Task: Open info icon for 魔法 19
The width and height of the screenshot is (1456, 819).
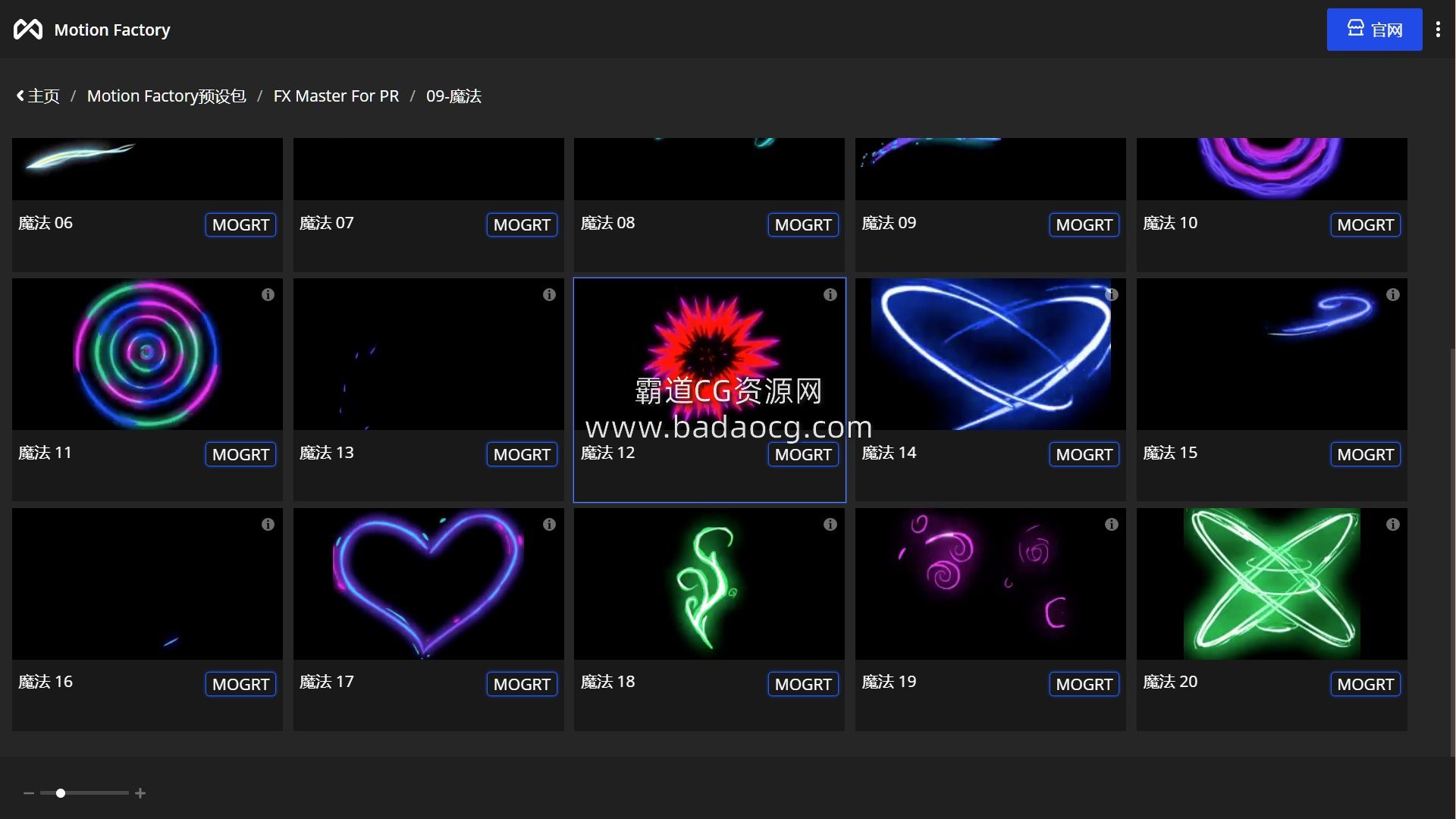Action: click(1112, 524)
